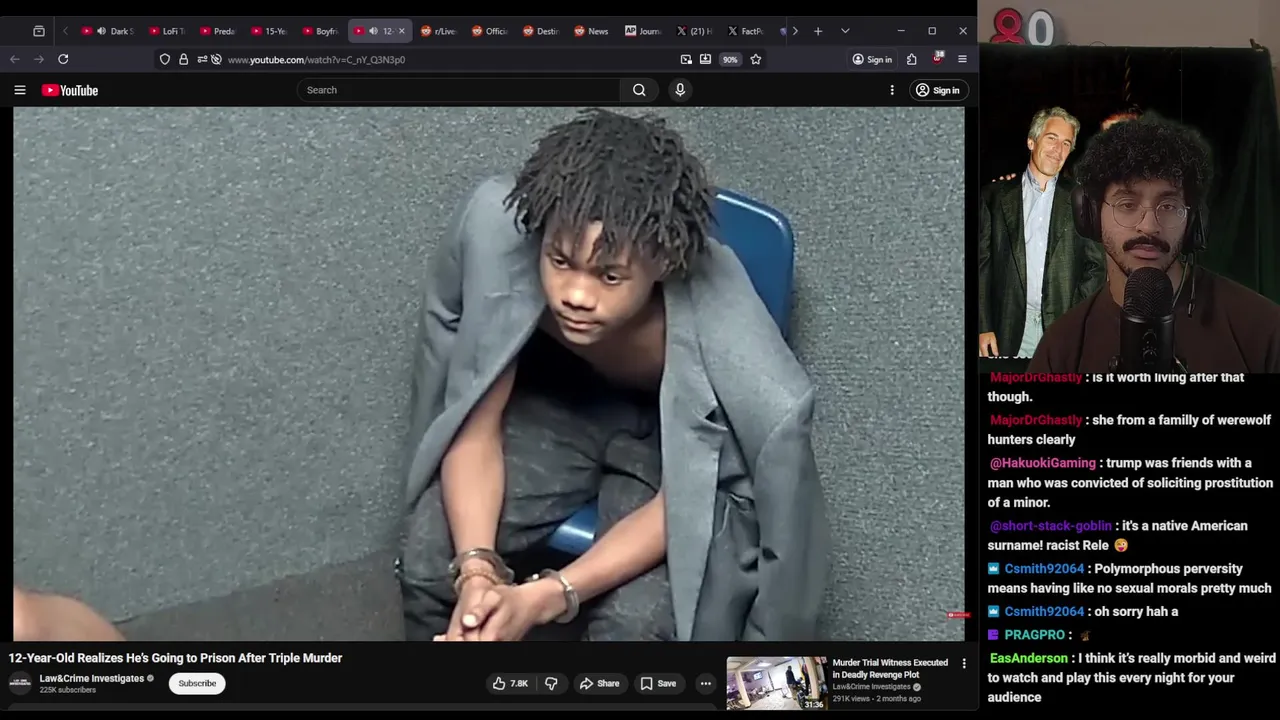The image size is (1280, 720).
Task: Like the video with 7.8K thumbs up
Action: 510,683
